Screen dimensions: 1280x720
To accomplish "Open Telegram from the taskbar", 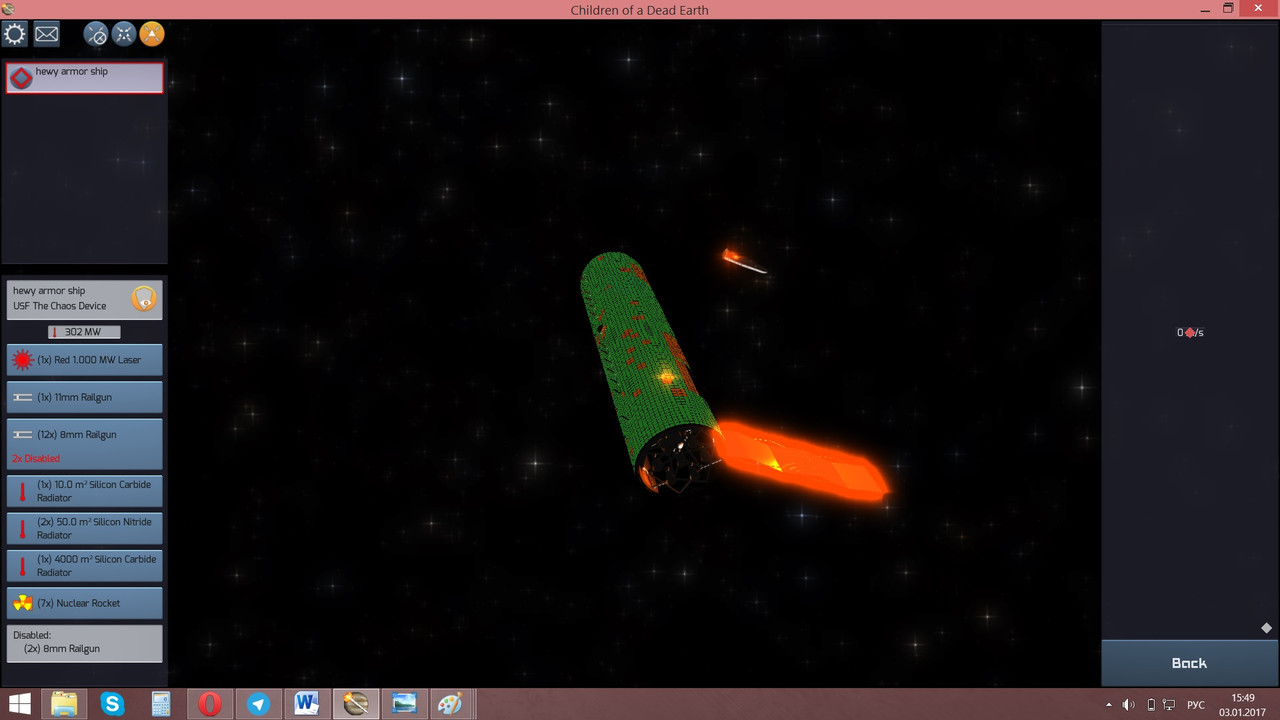I will (x=258, y=704).
